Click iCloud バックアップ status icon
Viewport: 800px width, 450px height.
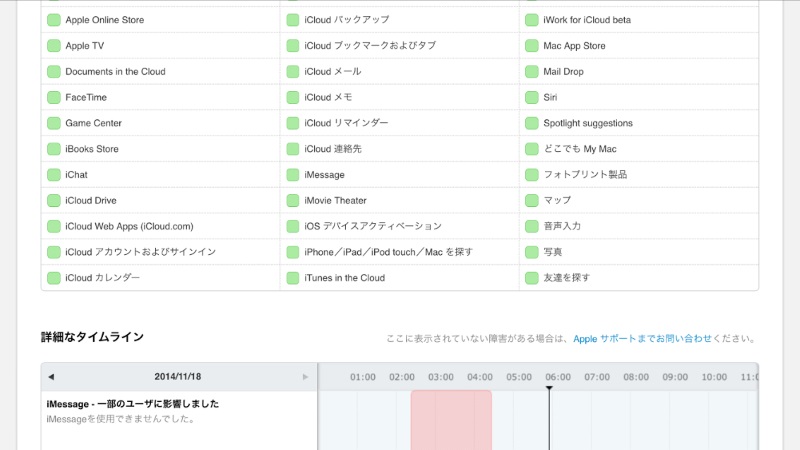point(292,20)
